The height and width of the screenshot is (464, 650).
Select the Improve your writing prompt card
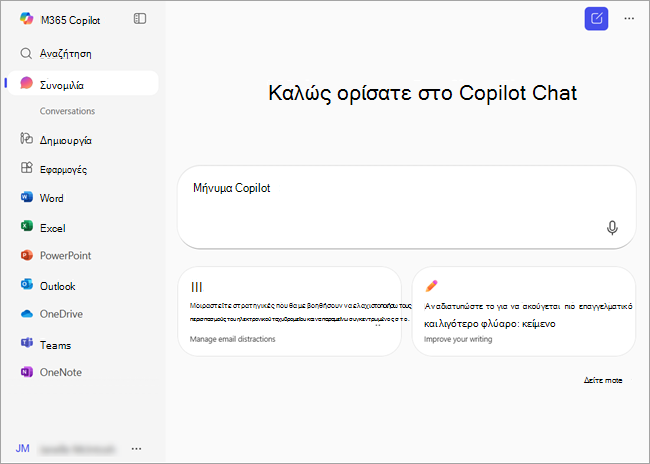524,311
